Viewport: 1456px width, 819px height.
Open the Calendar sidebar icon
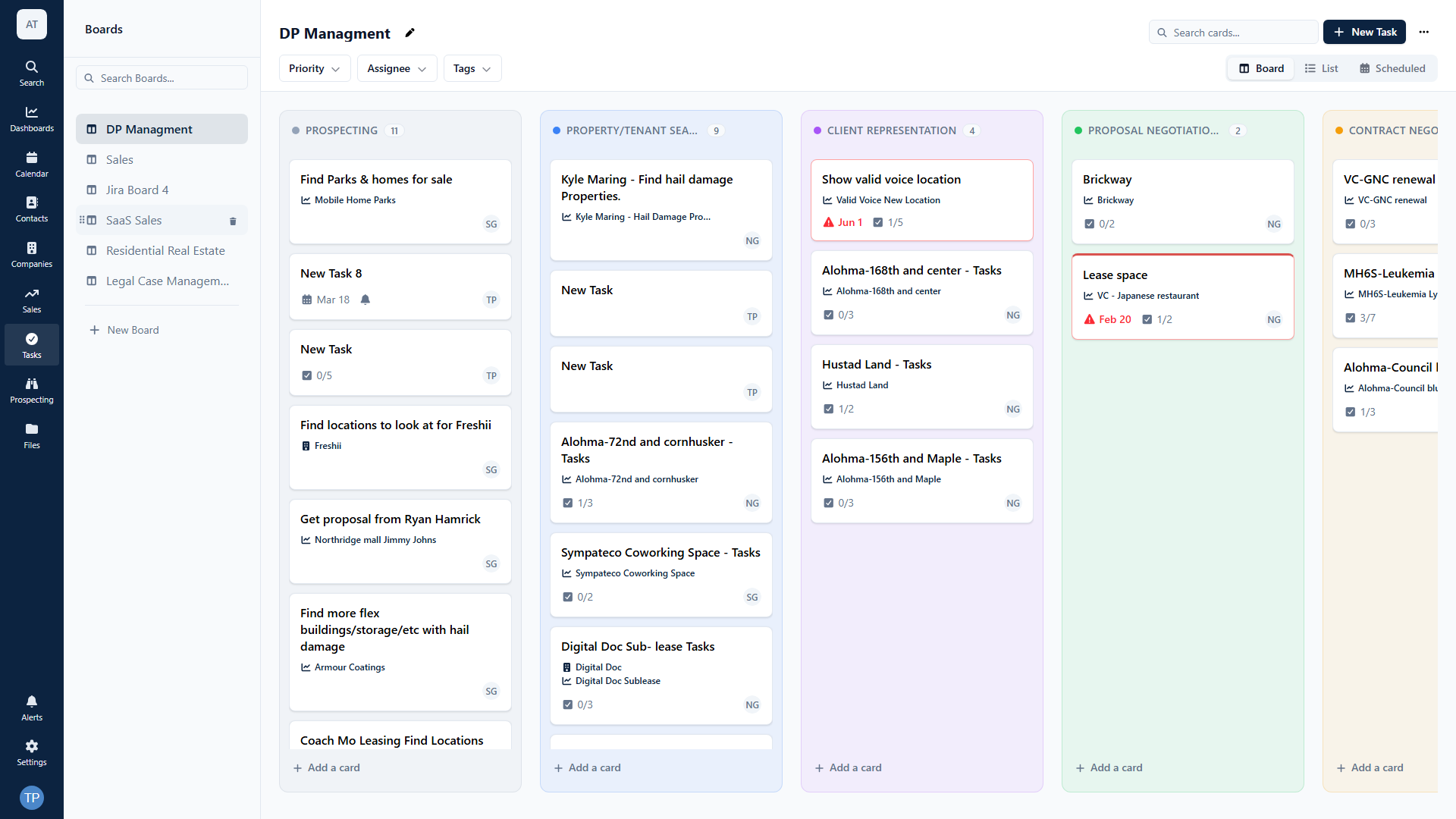(32, 164)
